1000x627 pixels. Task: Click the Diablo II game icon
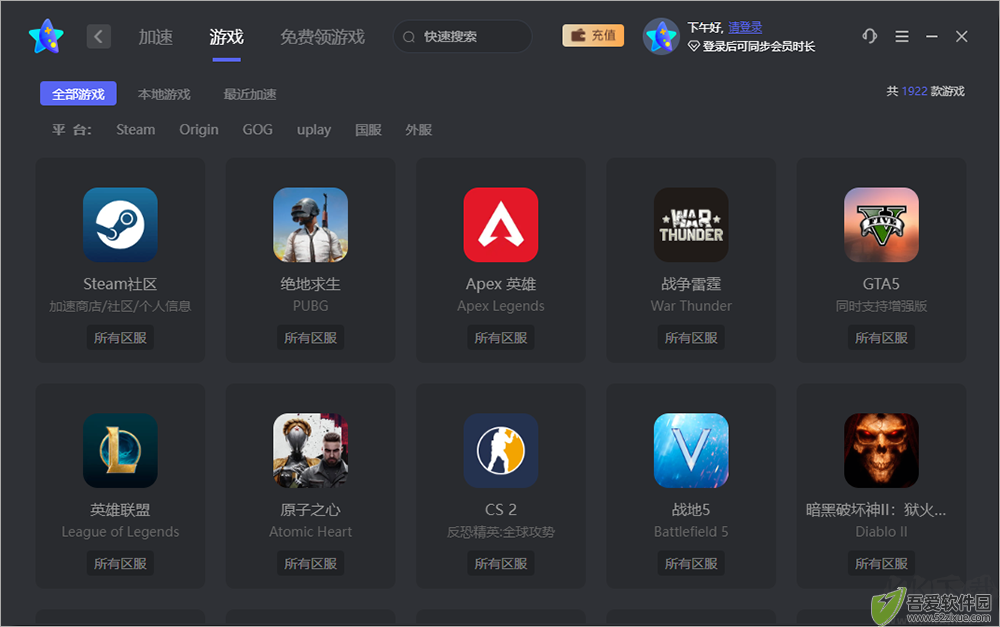point(881,450)
